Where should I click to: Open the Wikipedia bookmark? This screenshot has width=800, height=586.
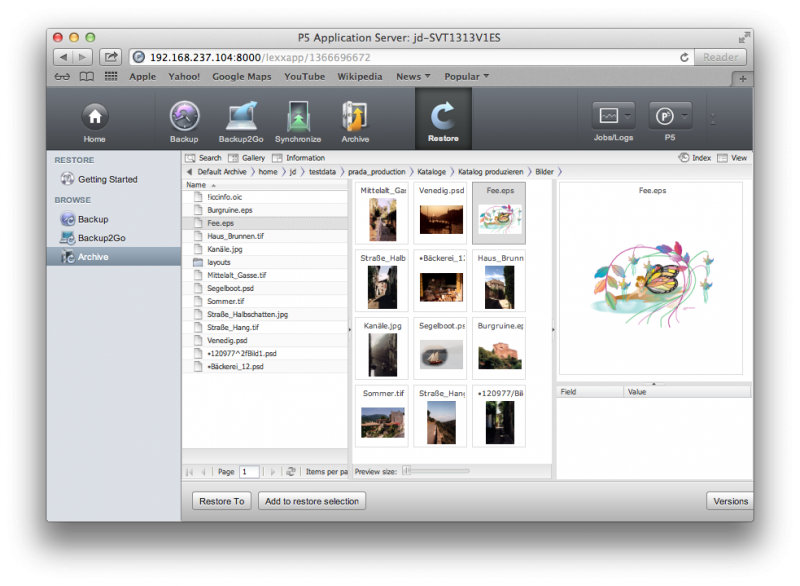pyautogui.click(x=360, y=77)
